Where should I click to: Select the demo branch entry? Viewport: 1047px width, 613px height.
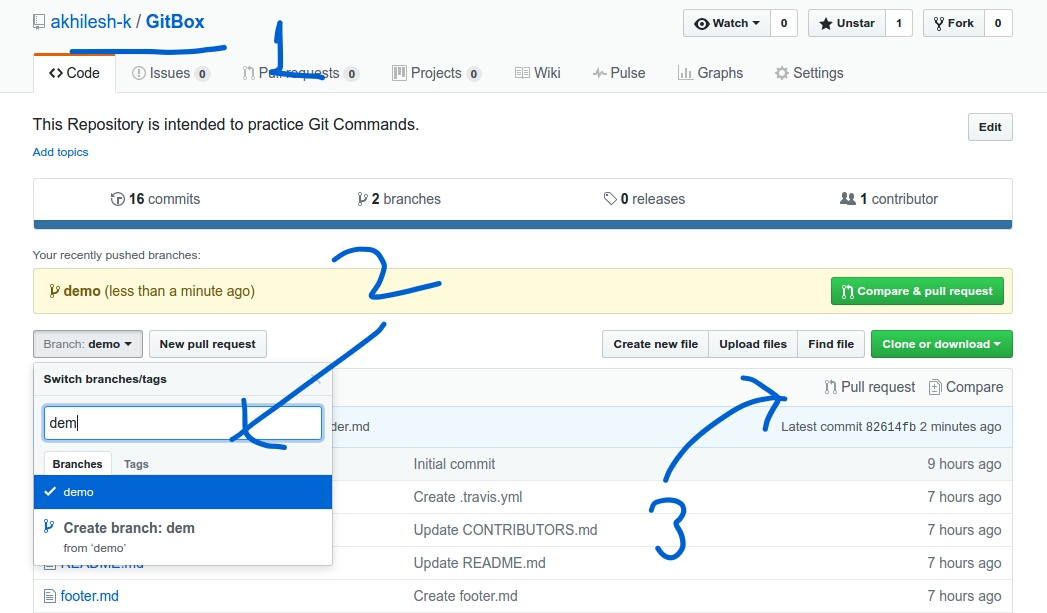tap(182, 492)
